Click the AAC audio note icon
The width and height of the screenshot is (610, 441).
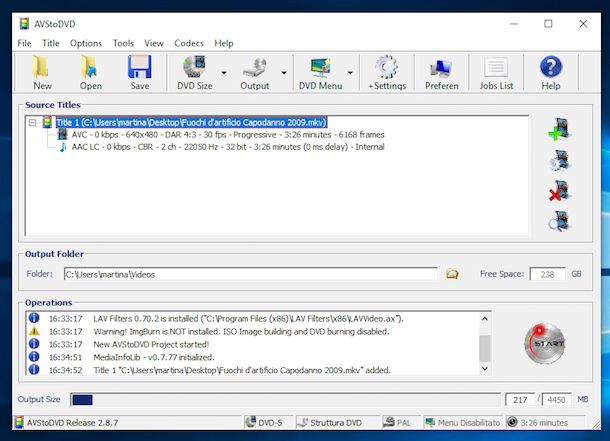63,147
